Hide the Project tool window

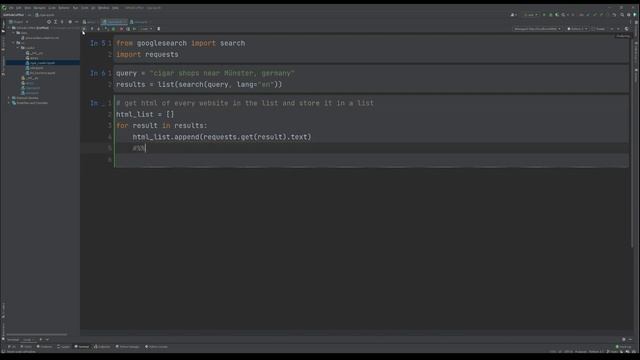point(76,22)
